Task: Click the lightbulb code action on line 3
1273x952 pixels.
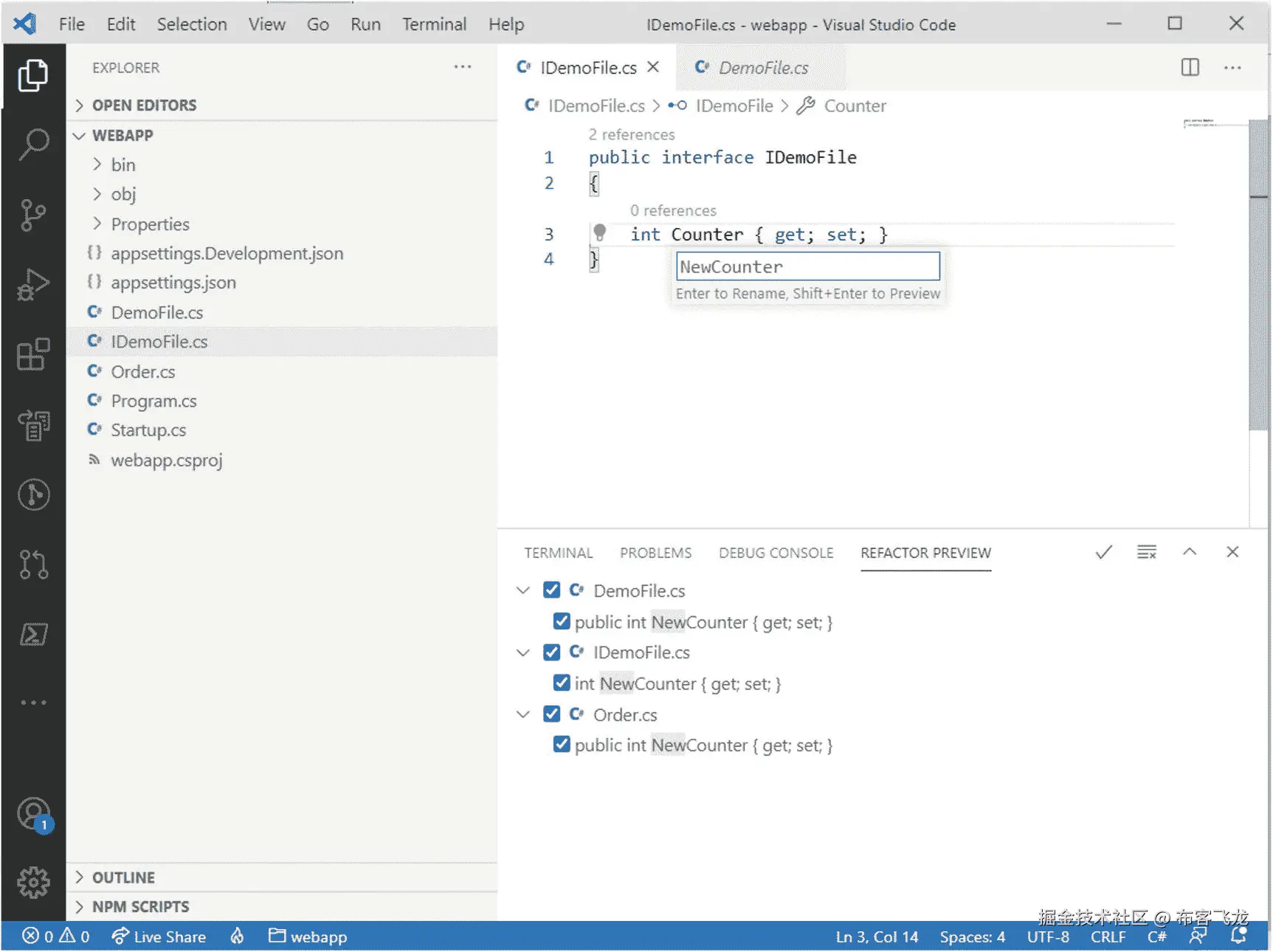Action: [599, 233]
